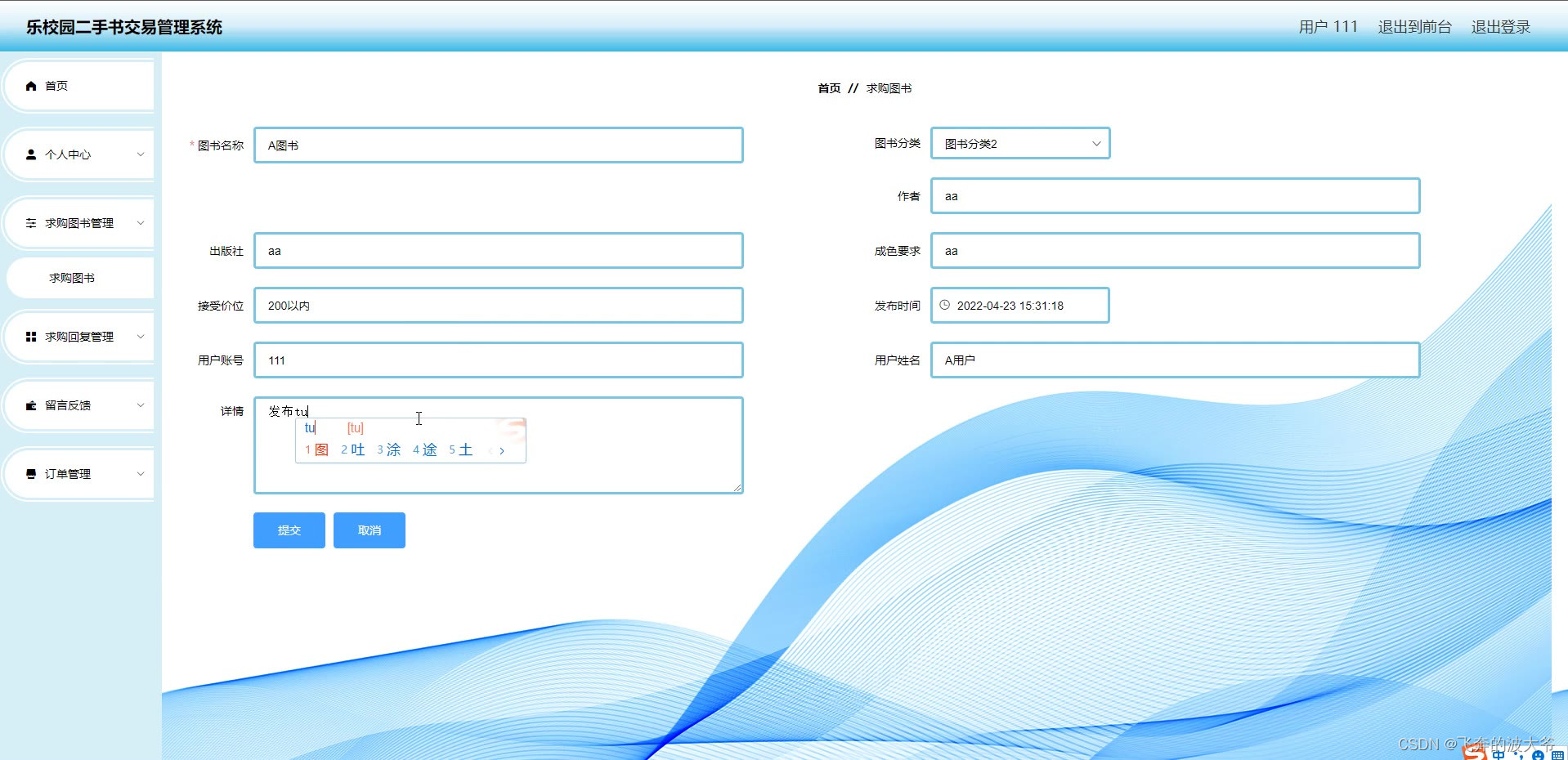
Task: Go to next IME candidate page arrow
Action: tap(502, 450)
